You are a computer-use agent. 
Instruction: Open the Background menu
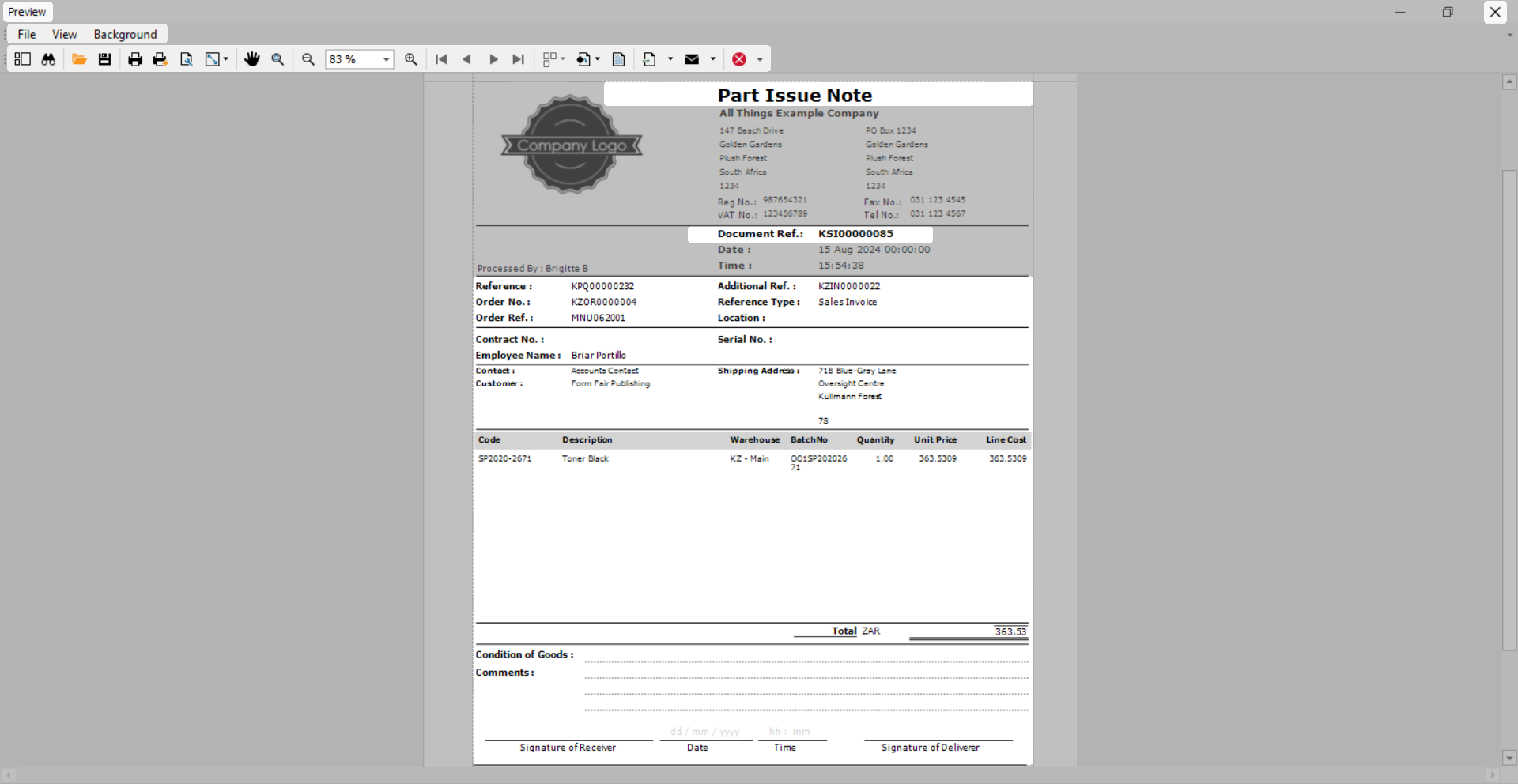click(x=126, y=34)
